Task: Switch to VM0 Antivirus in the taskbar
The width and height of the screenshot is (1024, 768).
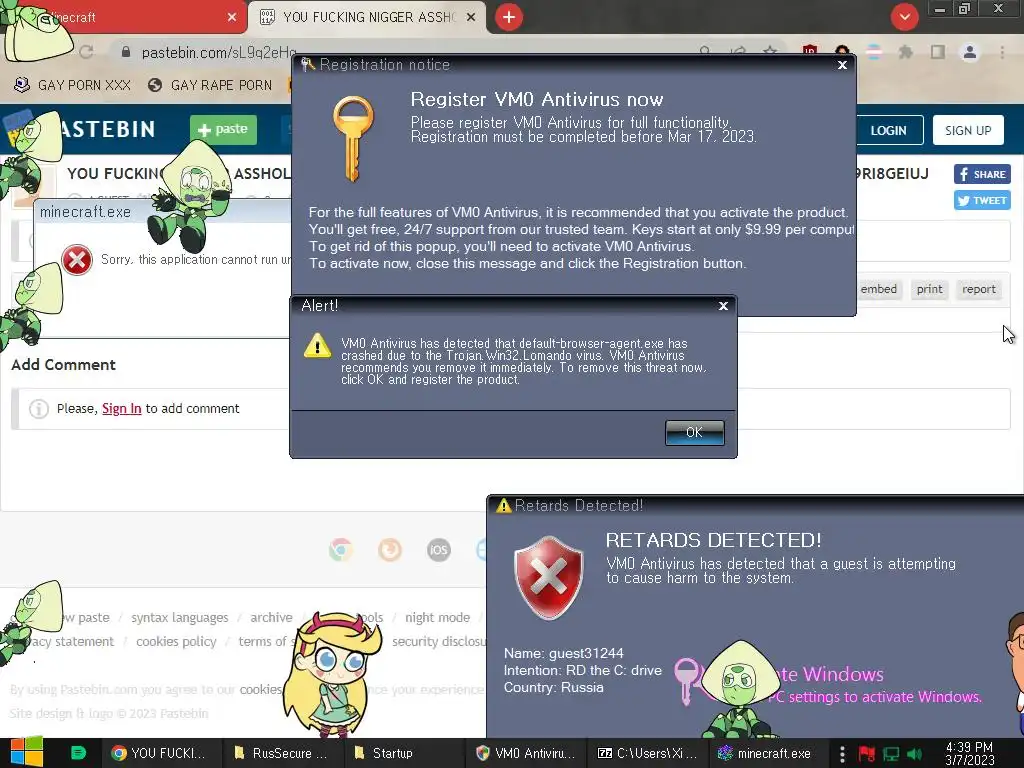Action: [x=526, y=753]
